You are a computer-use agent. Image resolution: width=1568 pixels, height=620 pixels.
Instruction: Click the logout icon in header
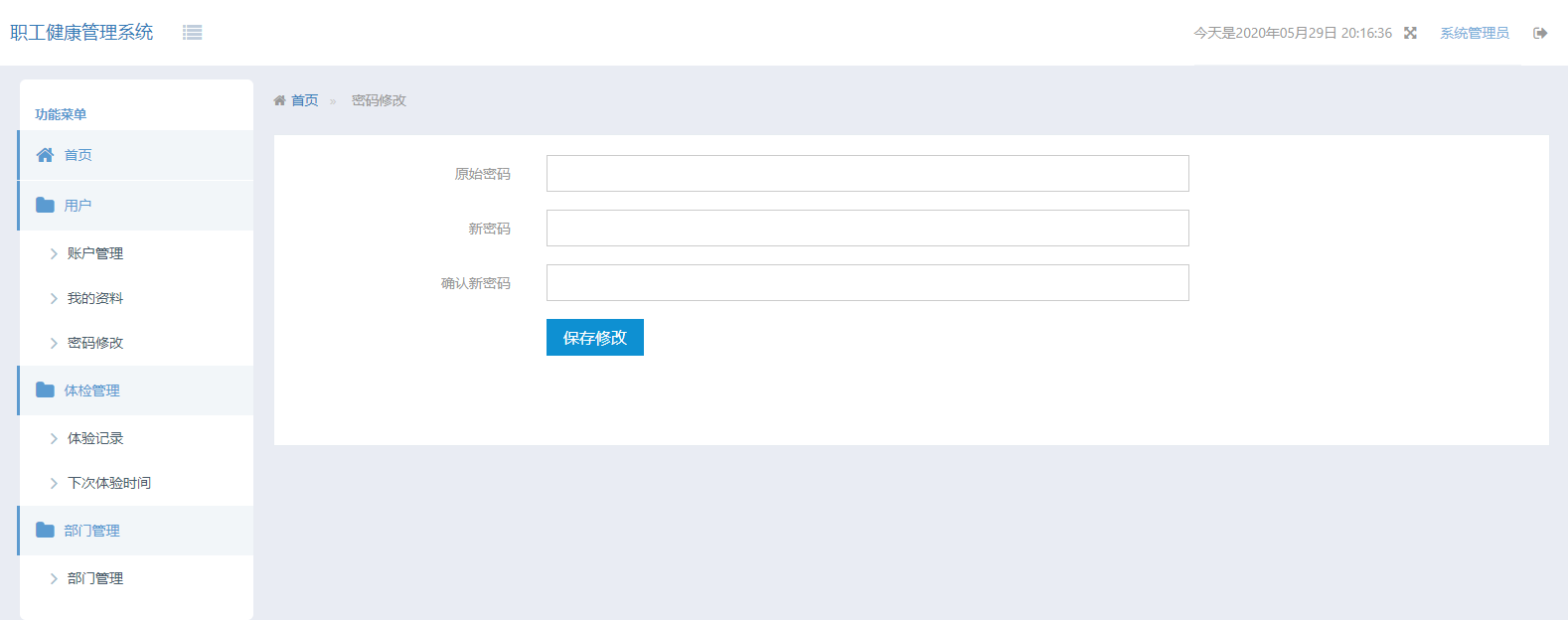1540,33
